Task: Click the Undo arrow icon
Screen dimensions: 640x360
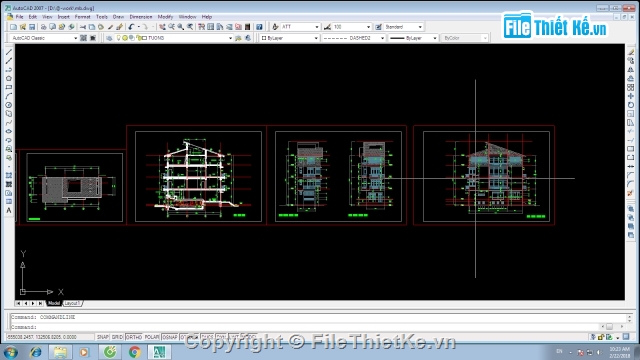Action: coord(131,27)
